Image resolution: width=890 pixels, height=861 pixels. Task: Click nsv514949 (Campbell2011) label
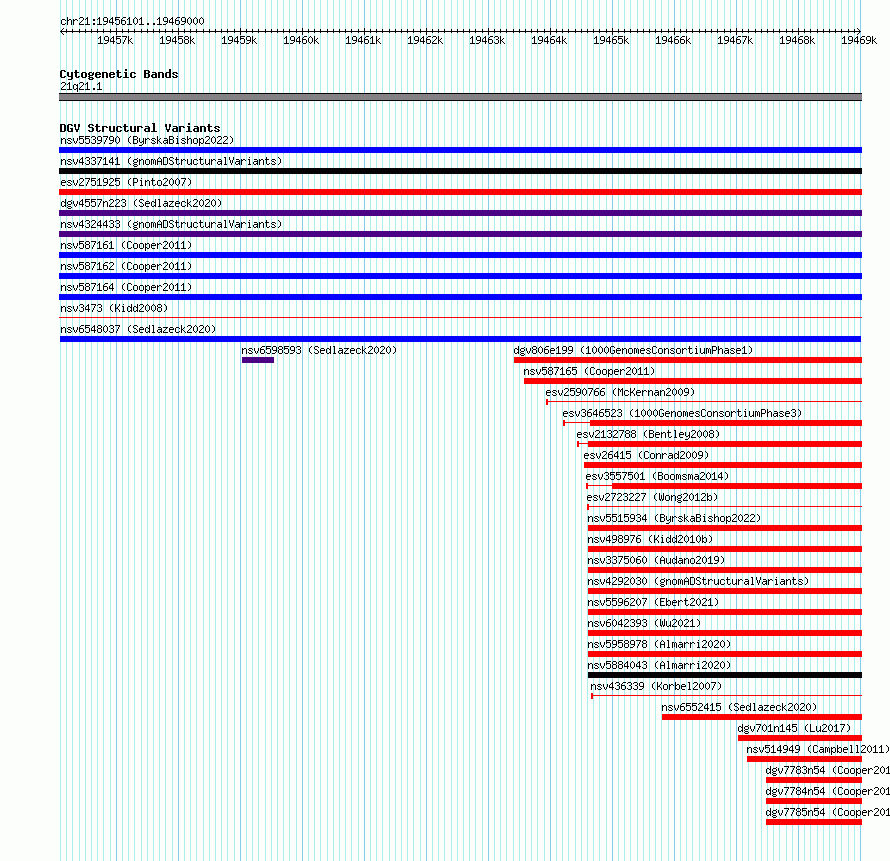pyautogui.click(x=818, y=749)
